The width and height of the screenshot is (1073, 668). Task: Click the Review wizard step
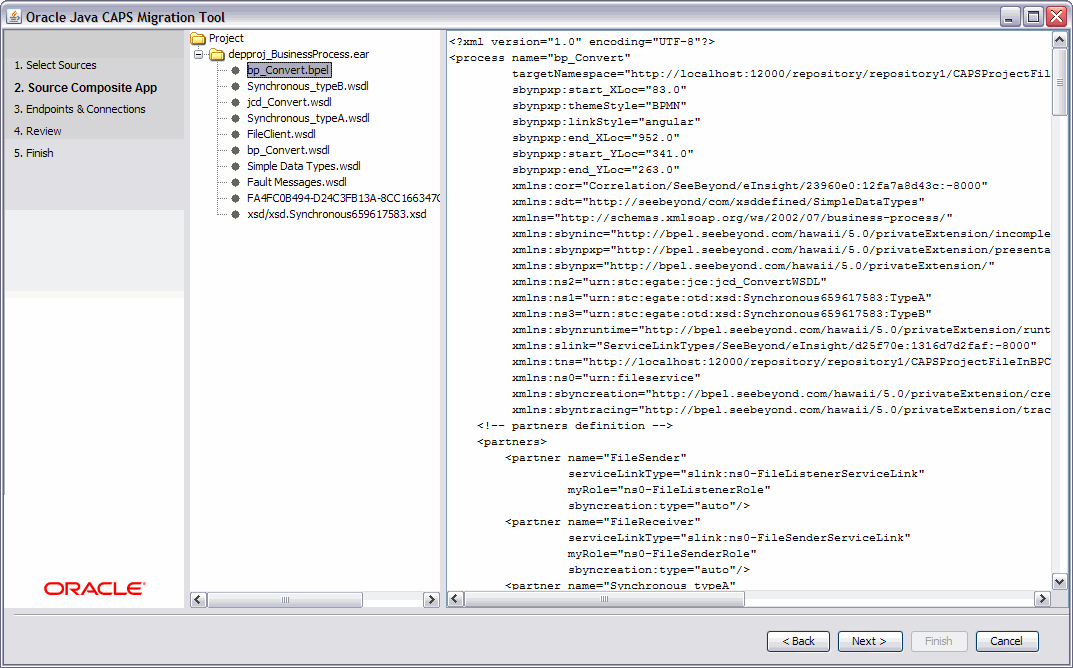38,131
